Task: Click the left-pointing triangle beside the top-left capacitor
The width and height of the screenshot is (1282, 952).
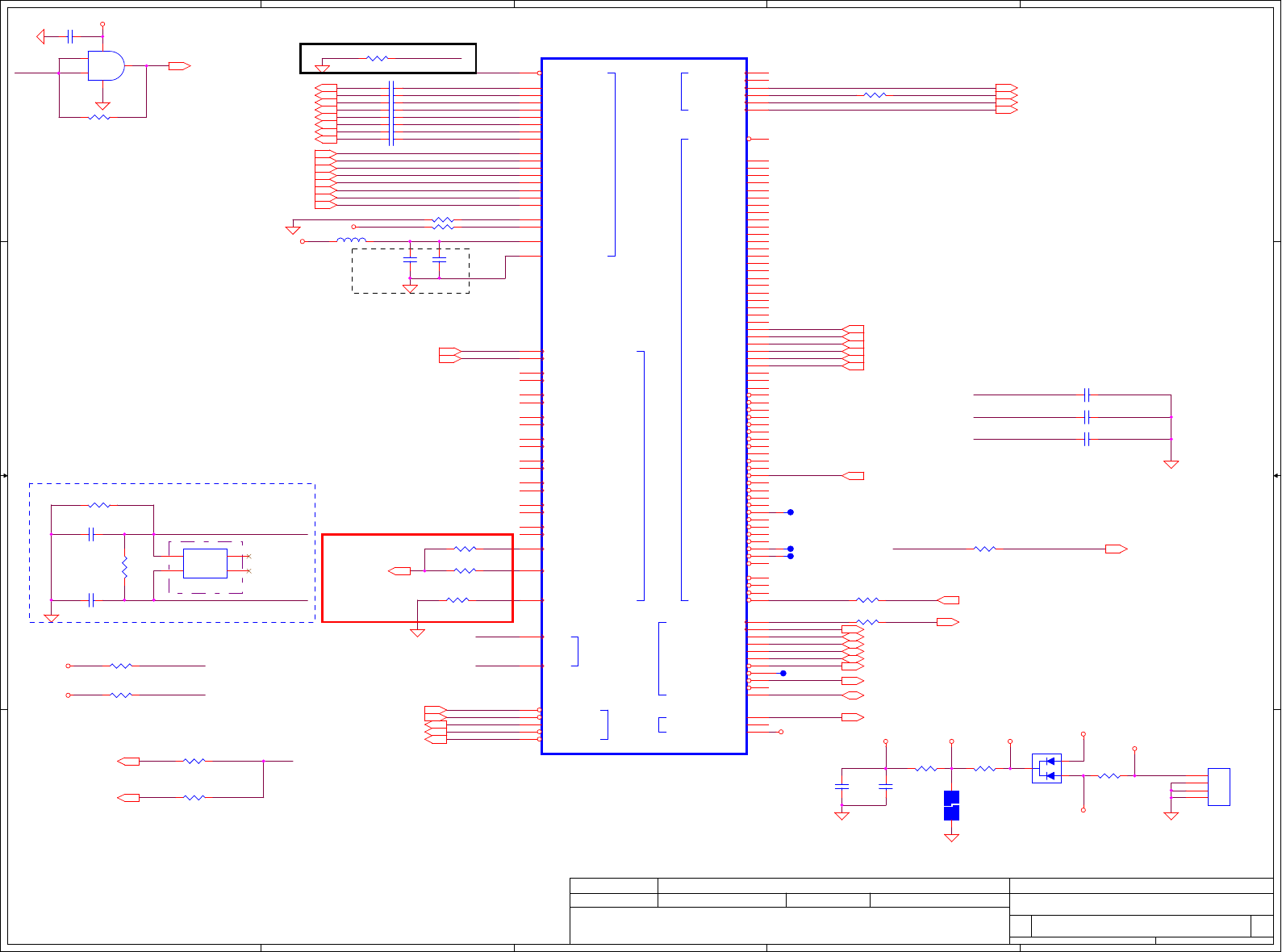Action: point(40,36)
